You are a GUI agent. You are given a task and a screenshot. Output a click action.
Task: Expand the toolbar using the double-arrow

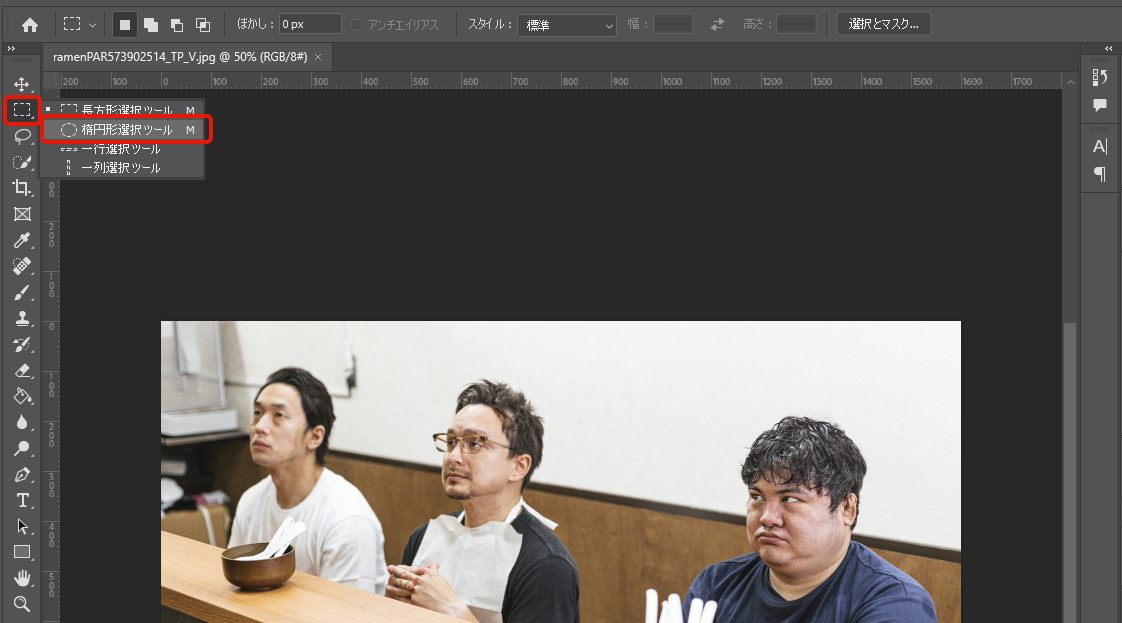11,49
